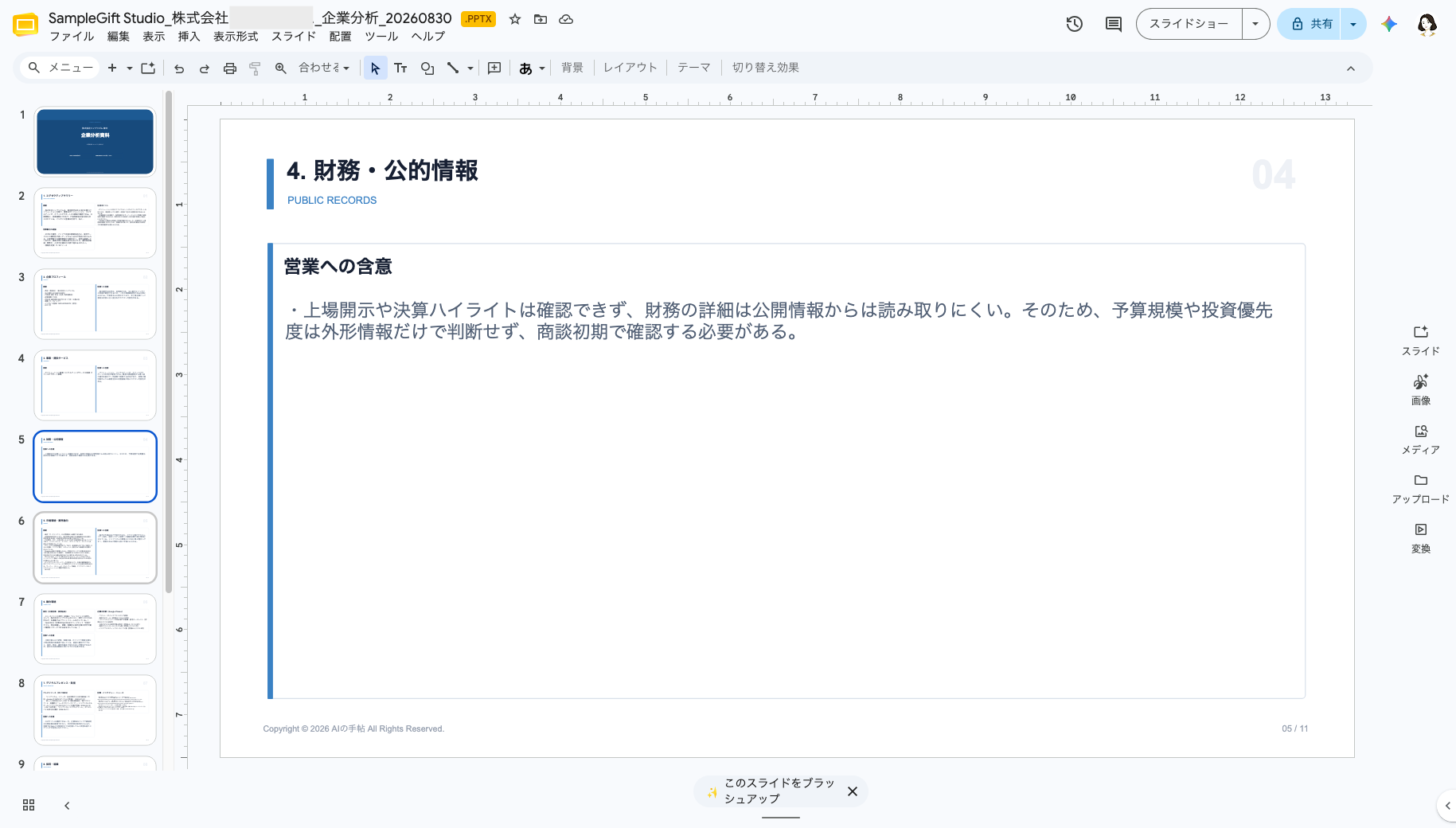Select the text box tool
Screen dimensions: 1456x828
point(401,68)
